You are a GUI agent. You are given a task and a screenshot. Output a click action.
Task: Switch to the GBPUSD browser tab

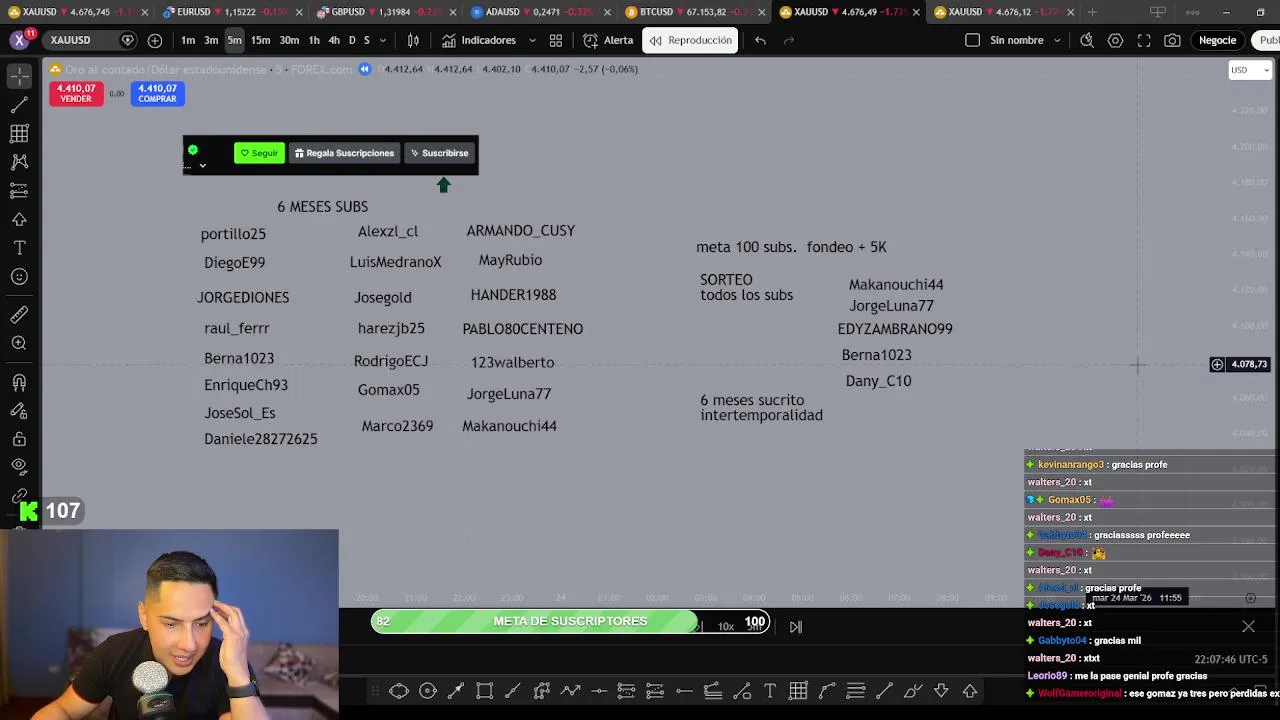(383, 12)
